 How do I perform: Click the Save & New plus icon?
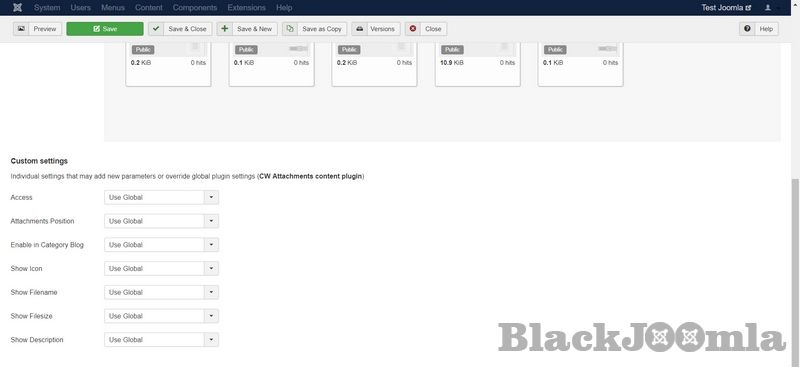click(224, 29)
